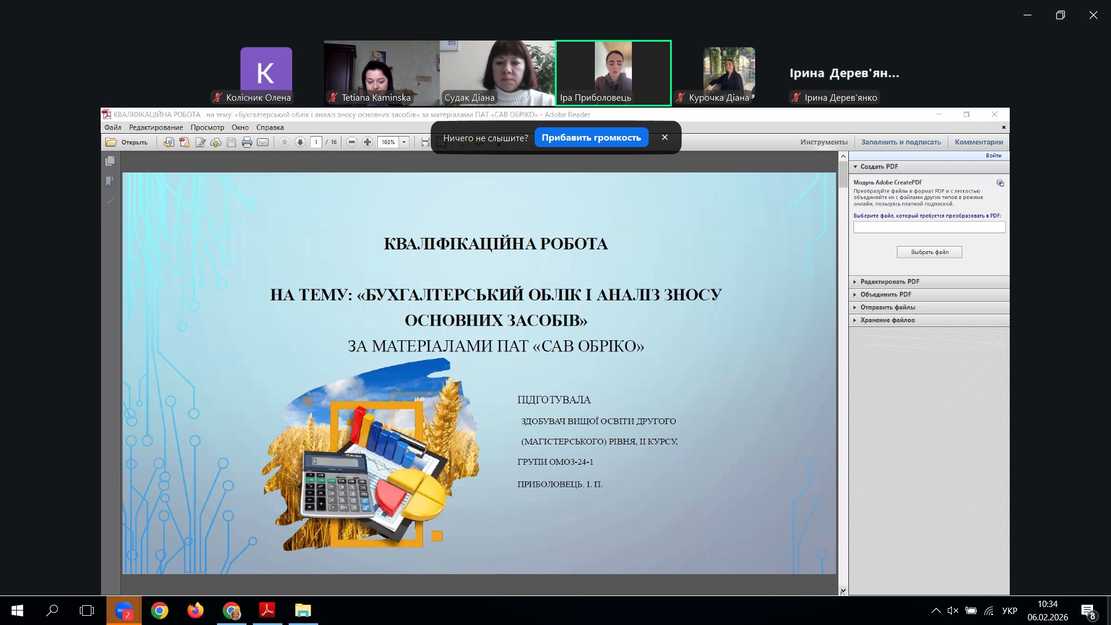The height and width of the screenshot is (625, 1111).
Task: Open the 'Просмотр' menu
Action: click(x=207, y=128)
